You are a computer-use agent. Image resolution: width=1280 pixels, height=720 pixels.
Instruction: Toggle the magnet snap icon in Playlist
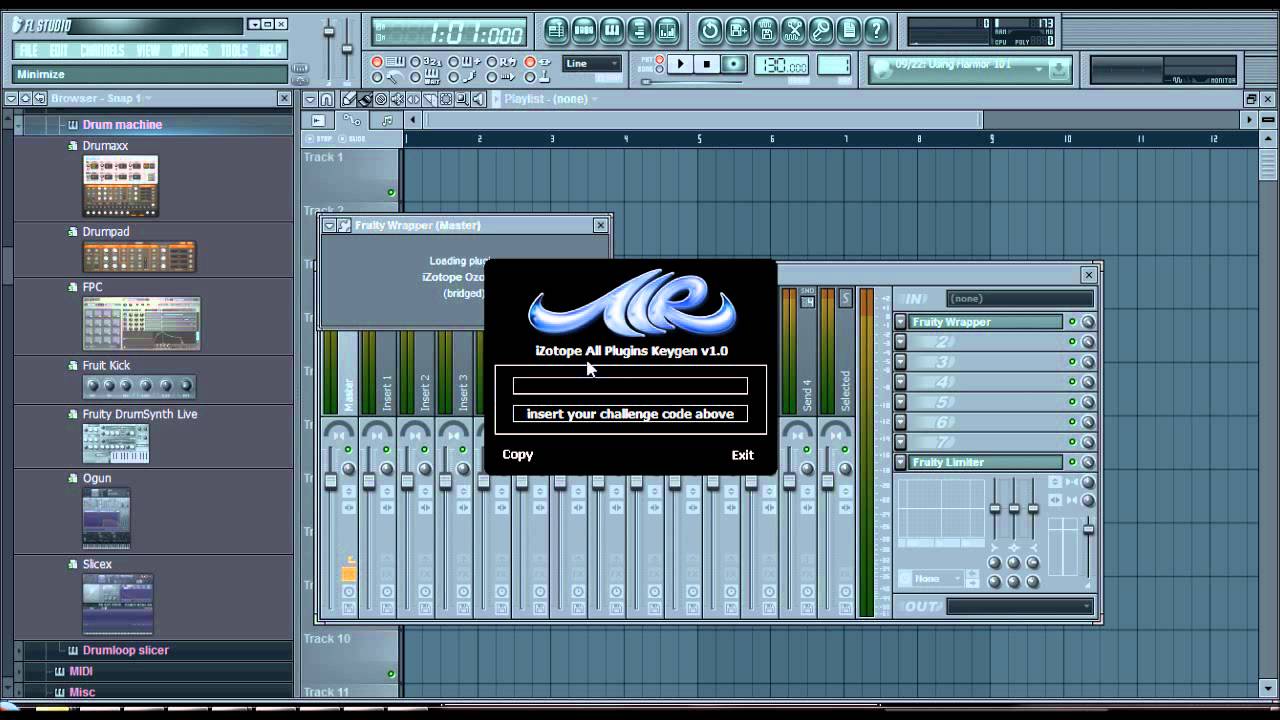[326, 99]
